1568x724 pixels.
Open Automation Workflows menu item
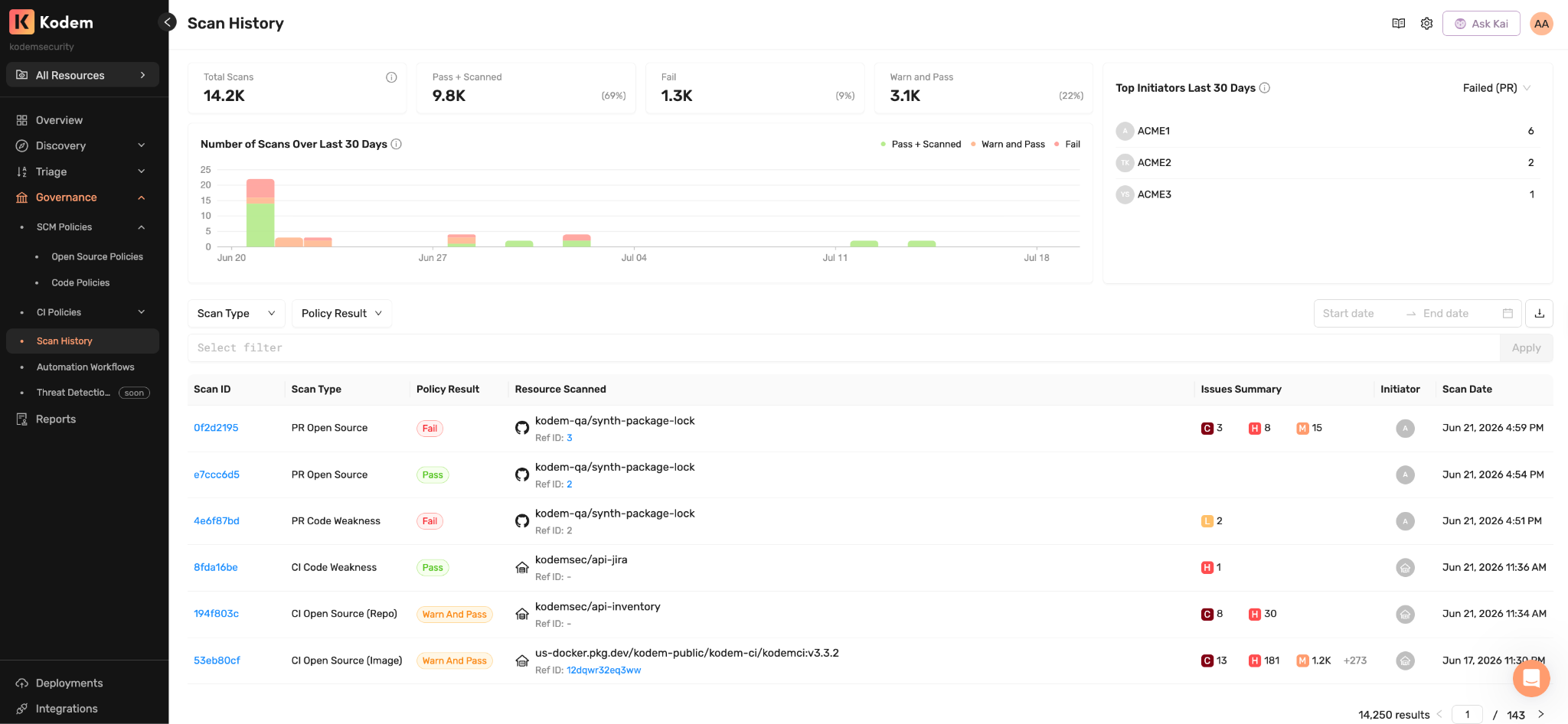click(85, 367)
